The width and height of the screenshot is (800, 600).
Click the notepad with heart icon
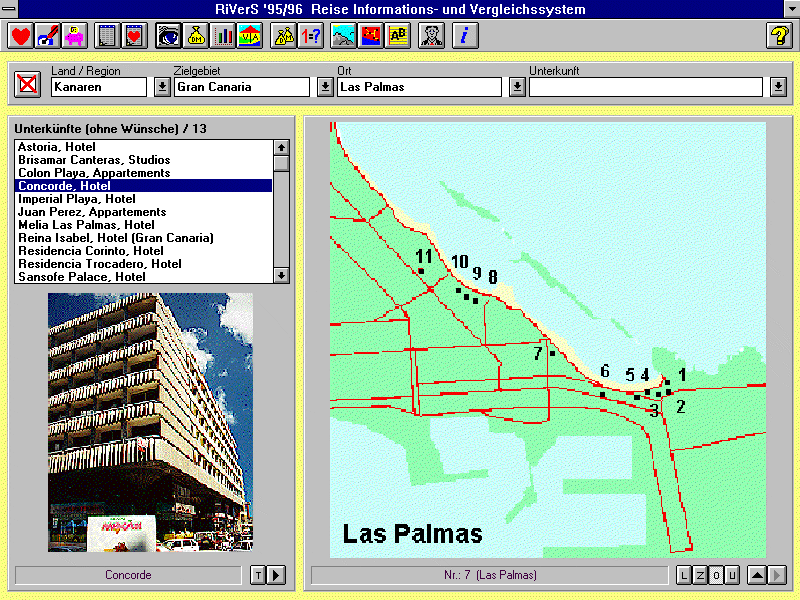[134, 37]
